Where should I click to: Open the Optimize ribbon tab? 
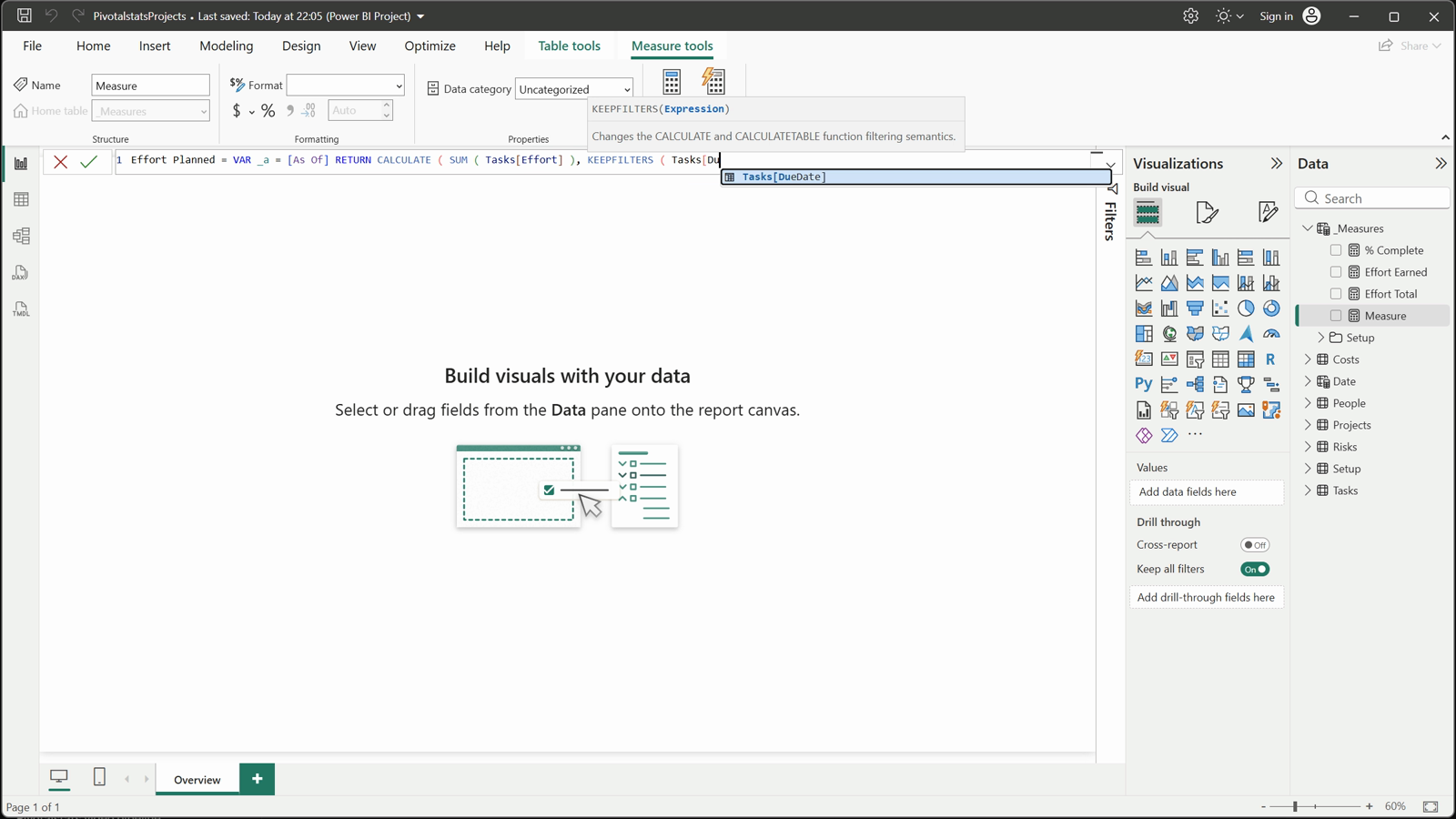[x=430, y=45]
